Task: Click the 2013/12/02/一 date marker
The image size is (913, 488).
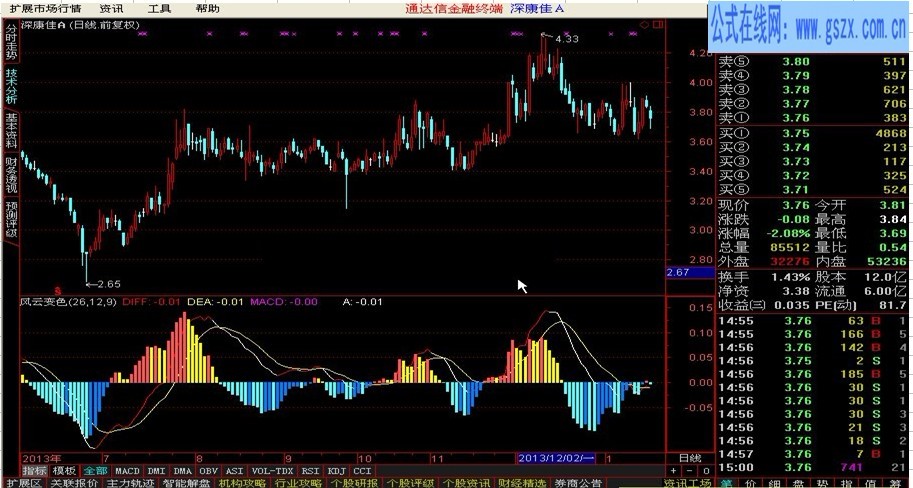Action: coord(555,458)
